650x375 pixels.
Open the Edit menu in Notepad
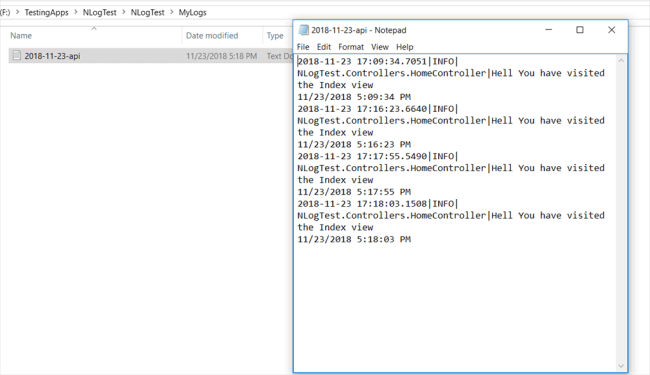[324, 47]
